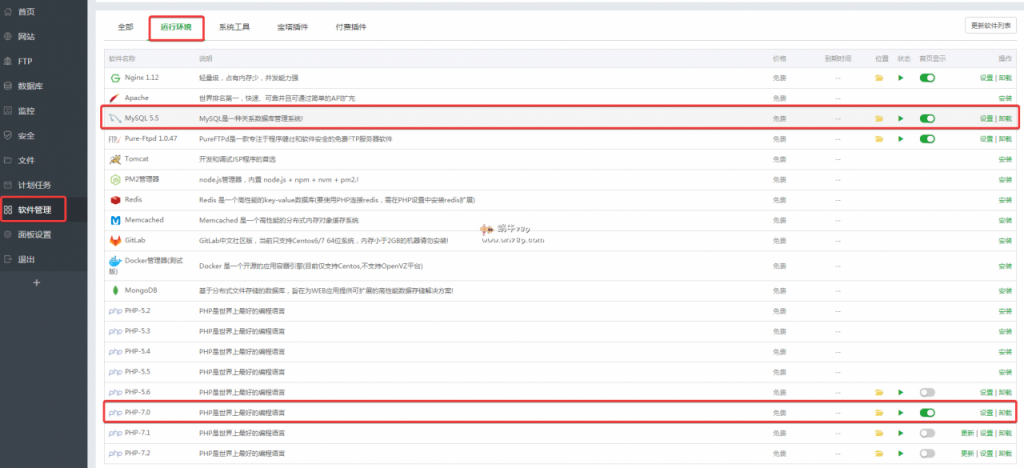Click 设置 link for Nginx 1.12

[x=986, y=78]
